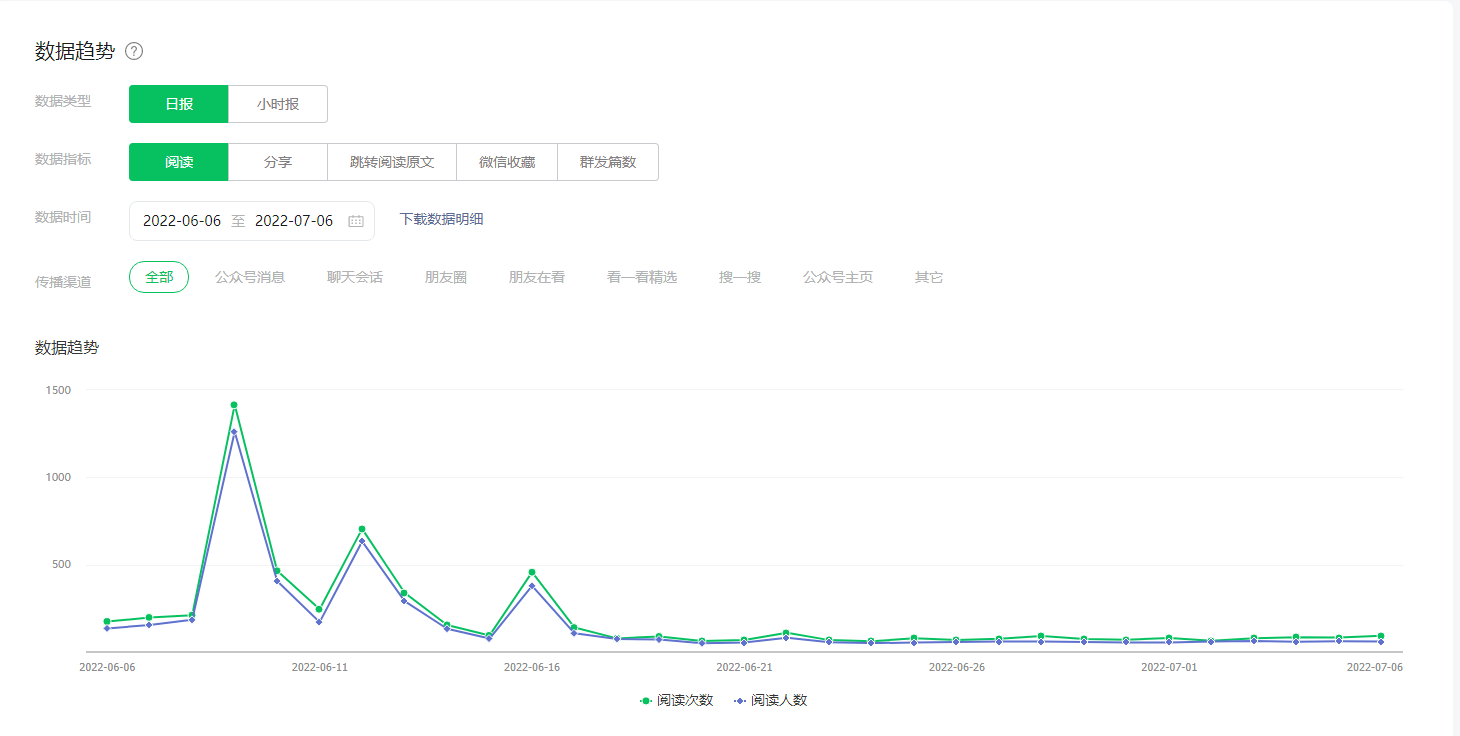
Task: Click the help question mark icon beside 数据趋势
Action: tap(134, 52)
